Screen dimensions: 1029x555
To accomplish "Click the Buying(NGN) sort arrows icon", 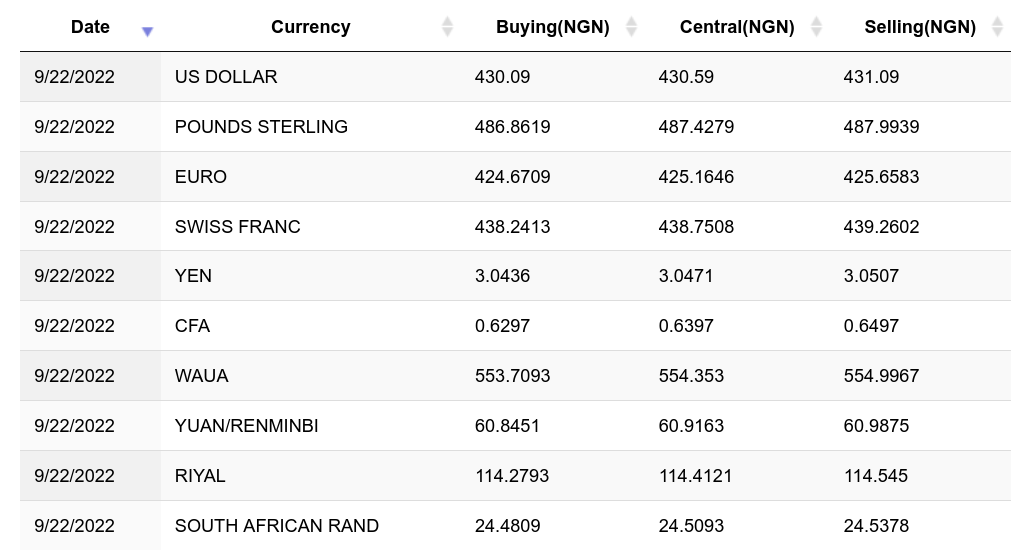I will (x=631, y=27).
